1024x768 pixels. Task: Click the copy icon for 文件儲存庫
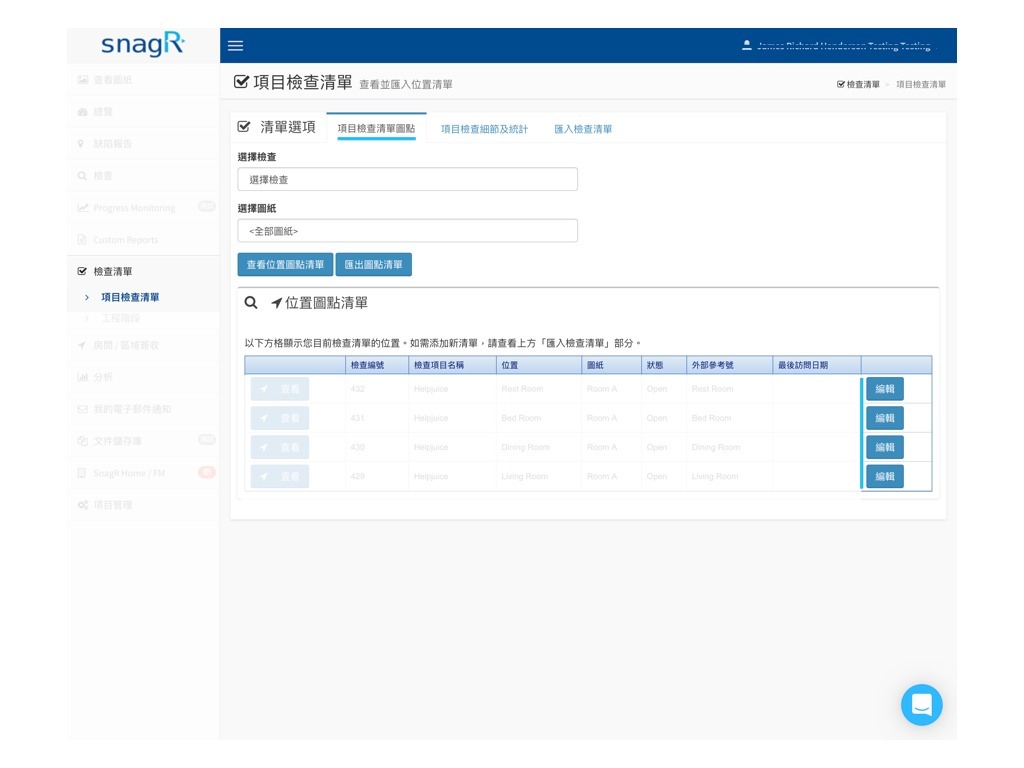click(82, 441)
